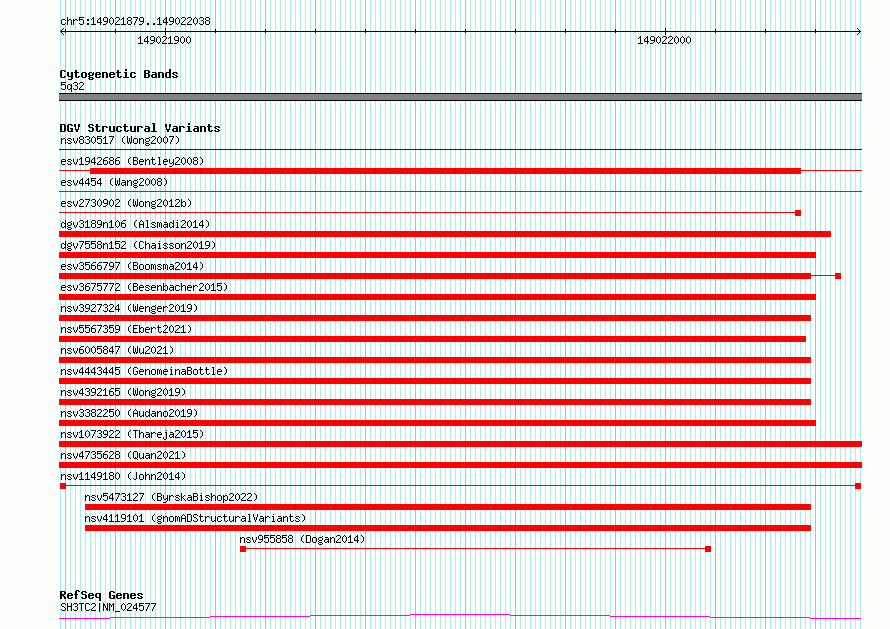
Task: Click variant nsv4119101 (gnomADStructuralVariants) label
Action: (195, 518)
